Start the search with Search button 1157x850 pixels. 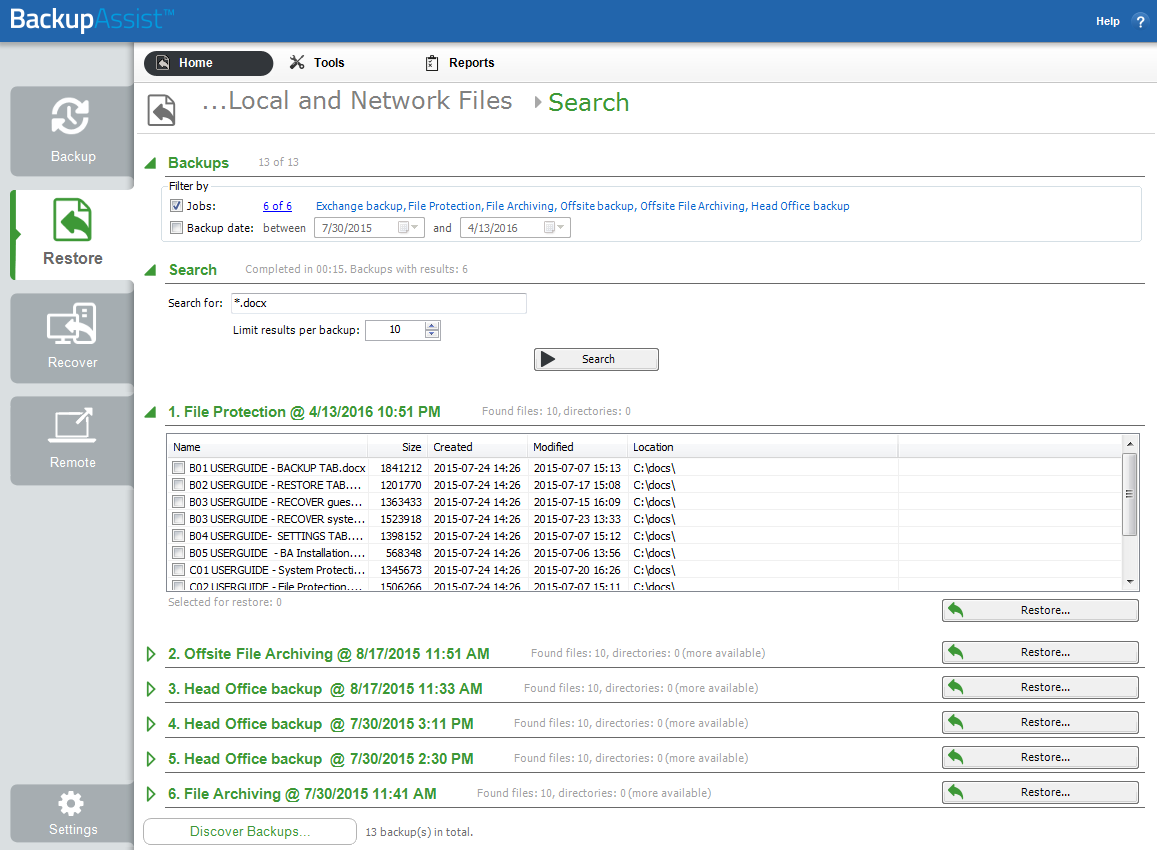(x=596, y=359)
